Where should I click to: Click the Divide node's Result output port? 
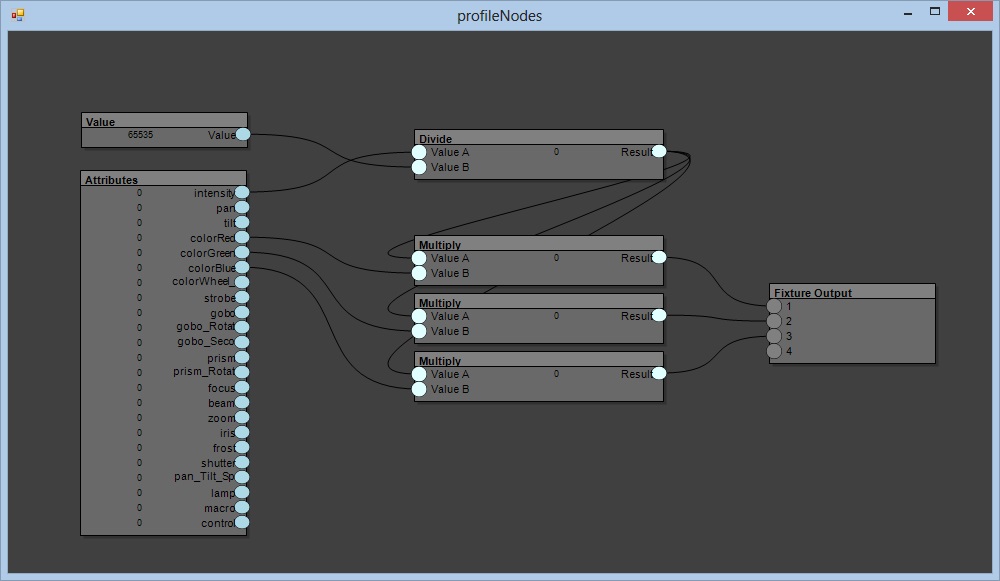[659, 152]
